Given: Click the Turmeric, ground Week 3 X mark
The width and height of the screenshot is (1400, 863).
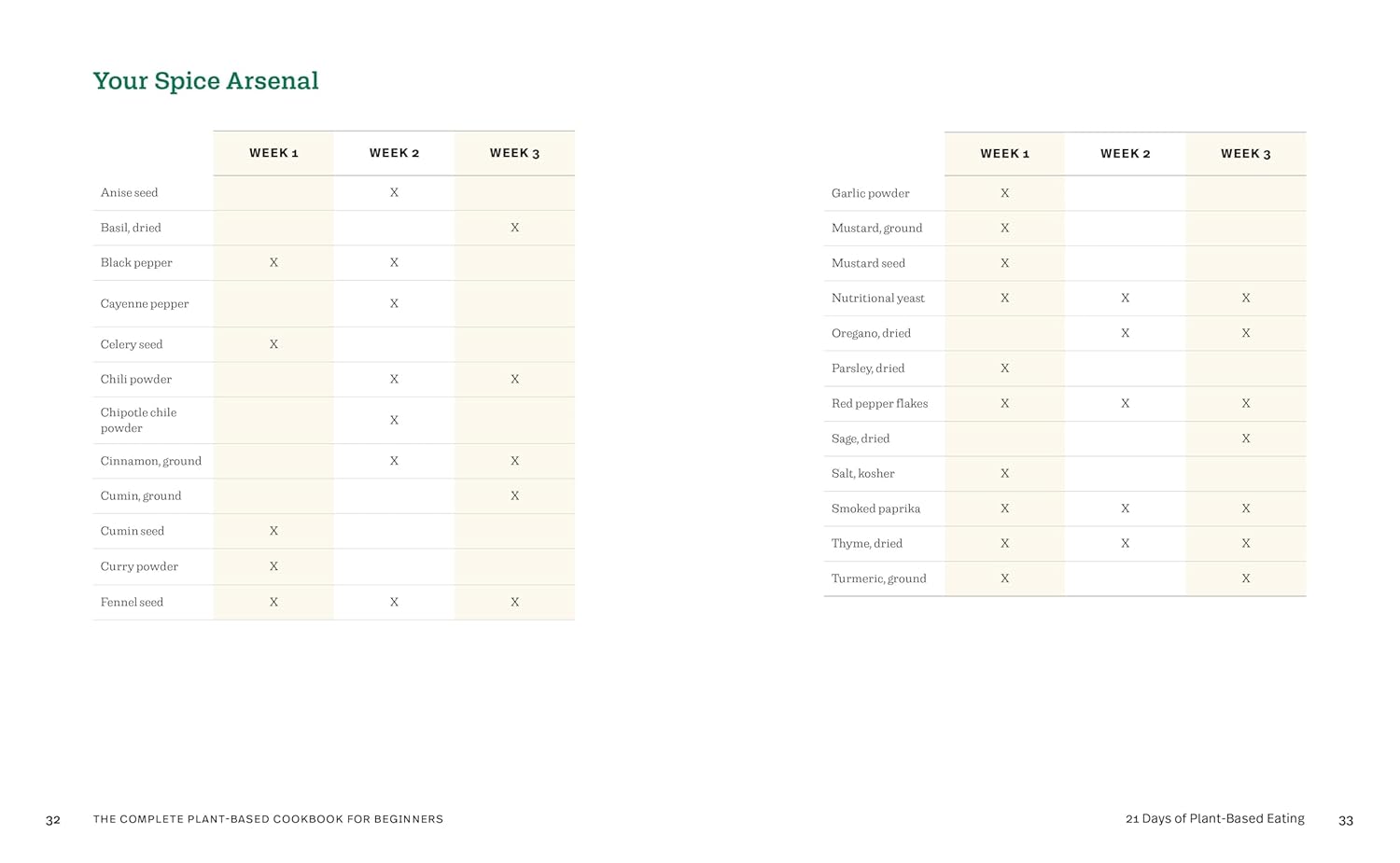Looking at the screenshot, I should click(x=1245, y=578).
